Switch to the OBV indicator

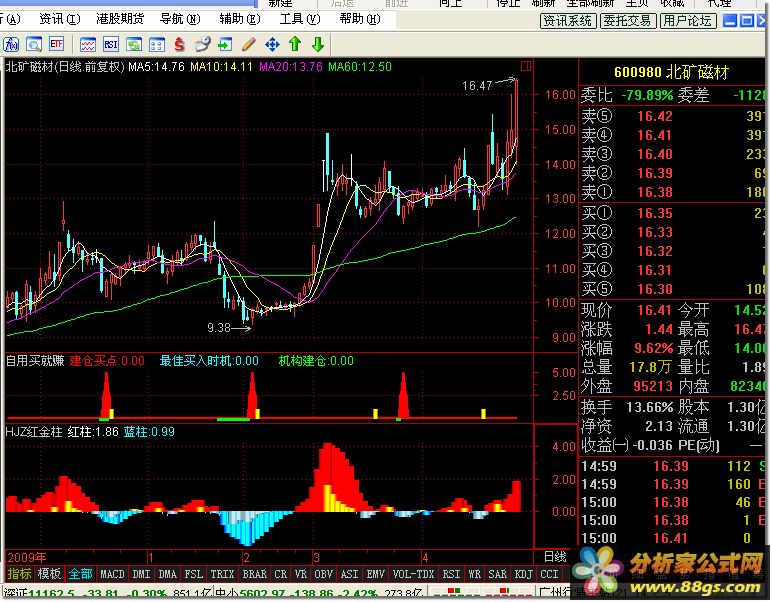[x=323, y=574]
